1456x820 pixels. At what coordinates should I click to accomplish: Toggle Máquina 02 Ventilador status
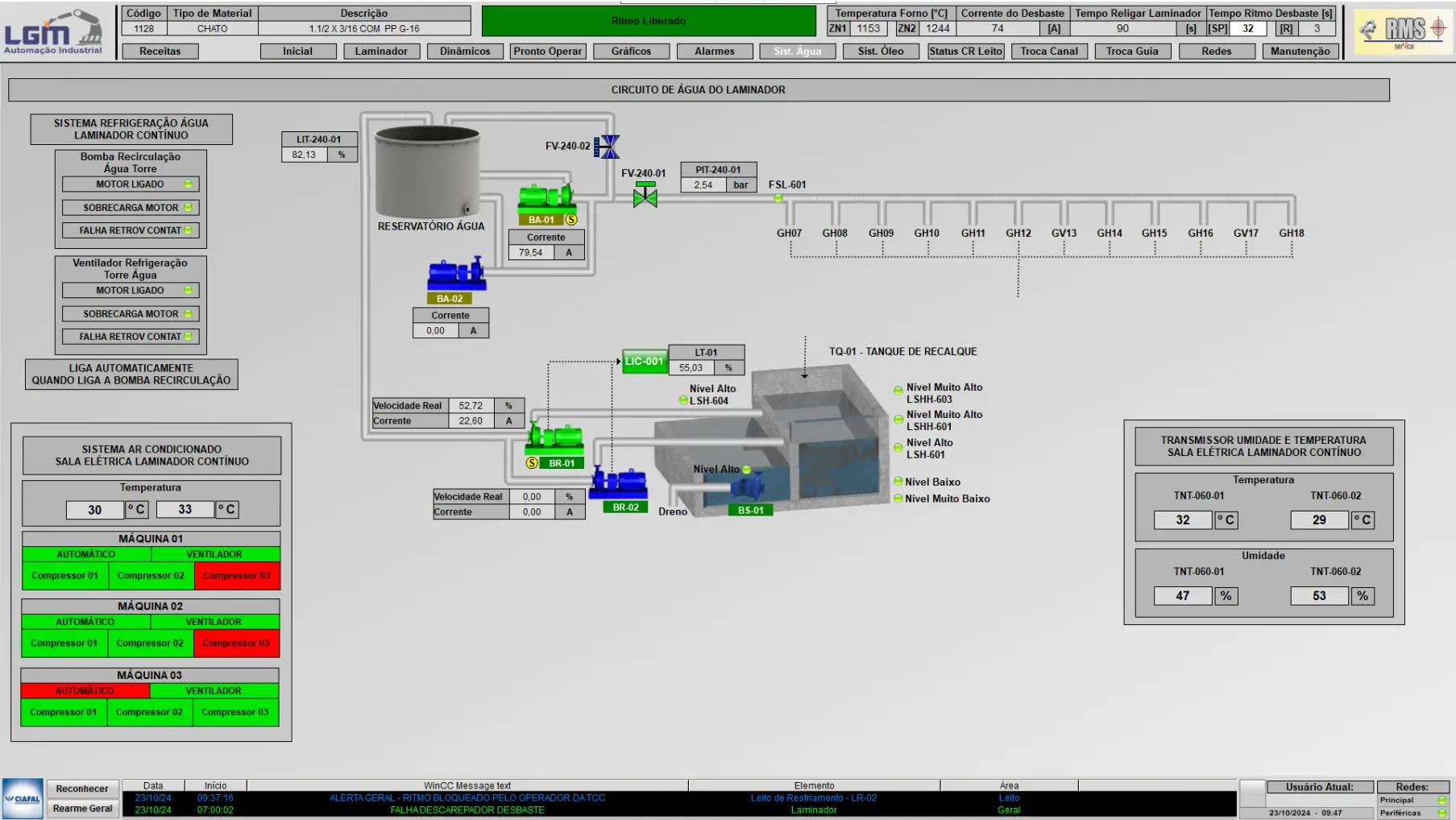(214, 622)
